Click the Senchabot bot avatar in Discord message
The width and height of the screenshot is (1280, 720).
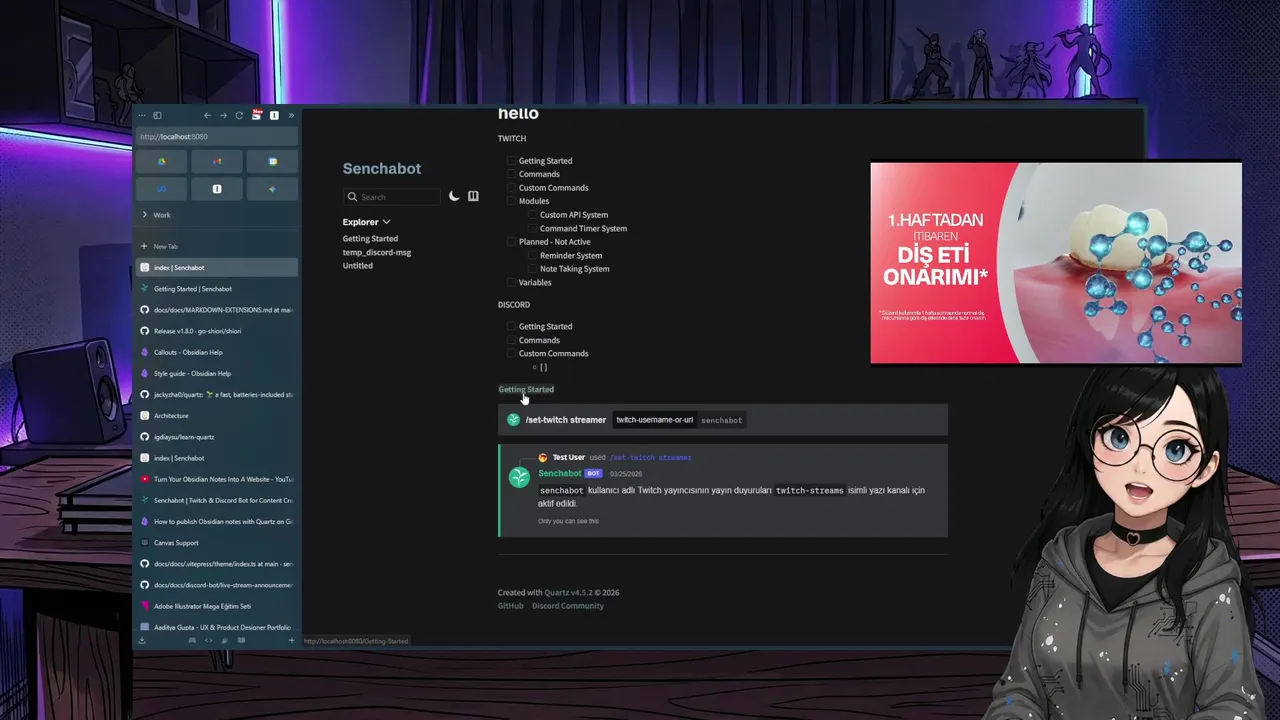(x=519, y=478)
